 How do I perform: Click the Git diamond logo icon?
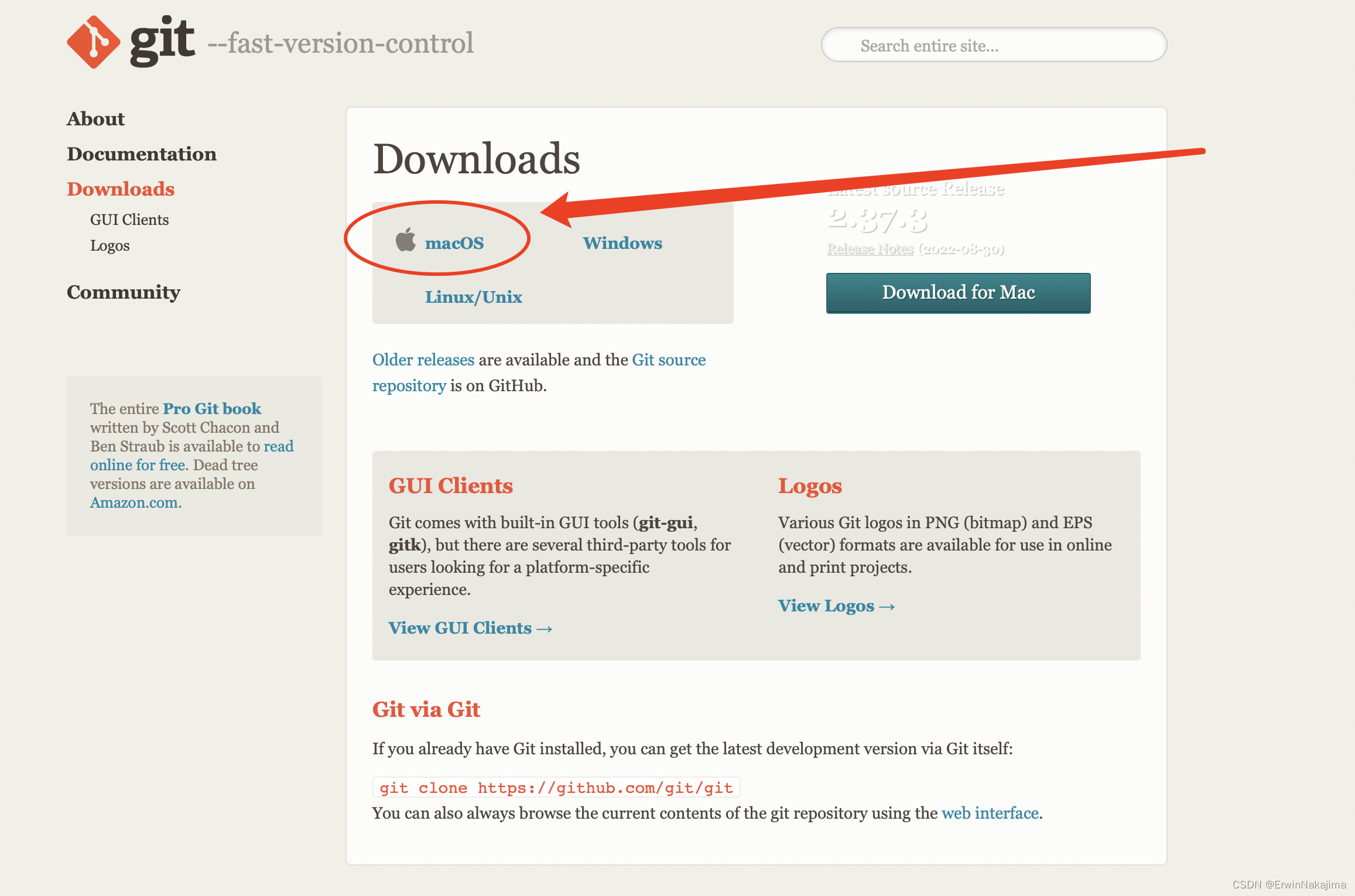tap(94, 42)
